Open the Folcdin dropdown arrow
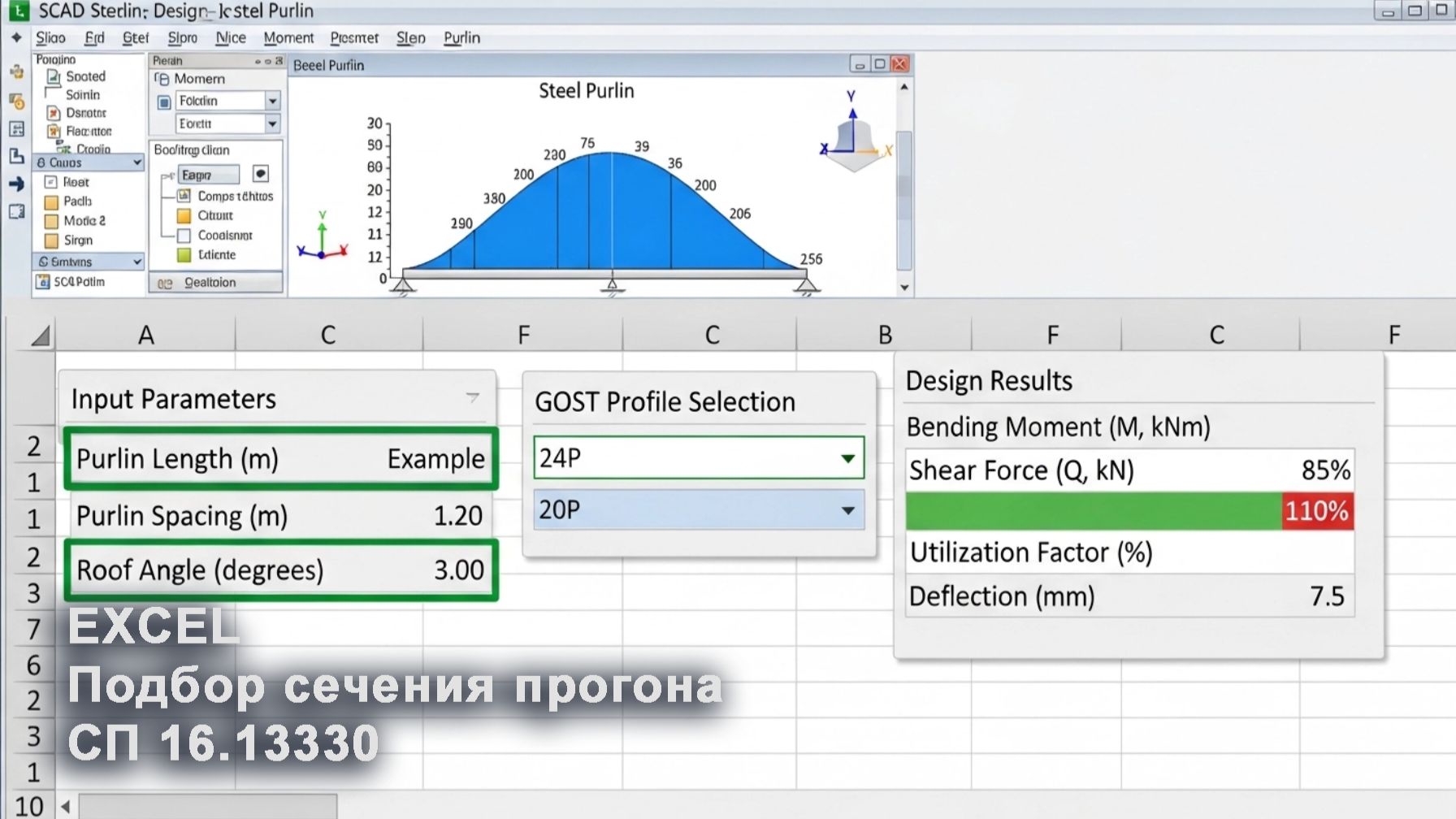Viewport: 1456px width, 819px height. 273,102
